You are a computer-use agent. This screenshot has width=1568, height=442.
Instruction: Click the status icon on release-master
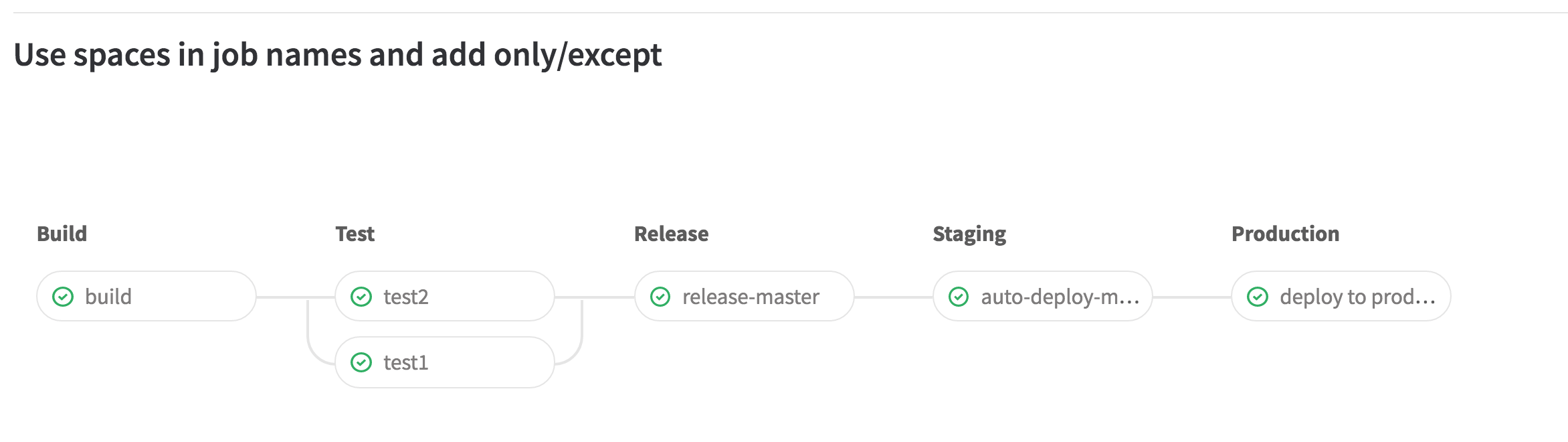[661, 296]
